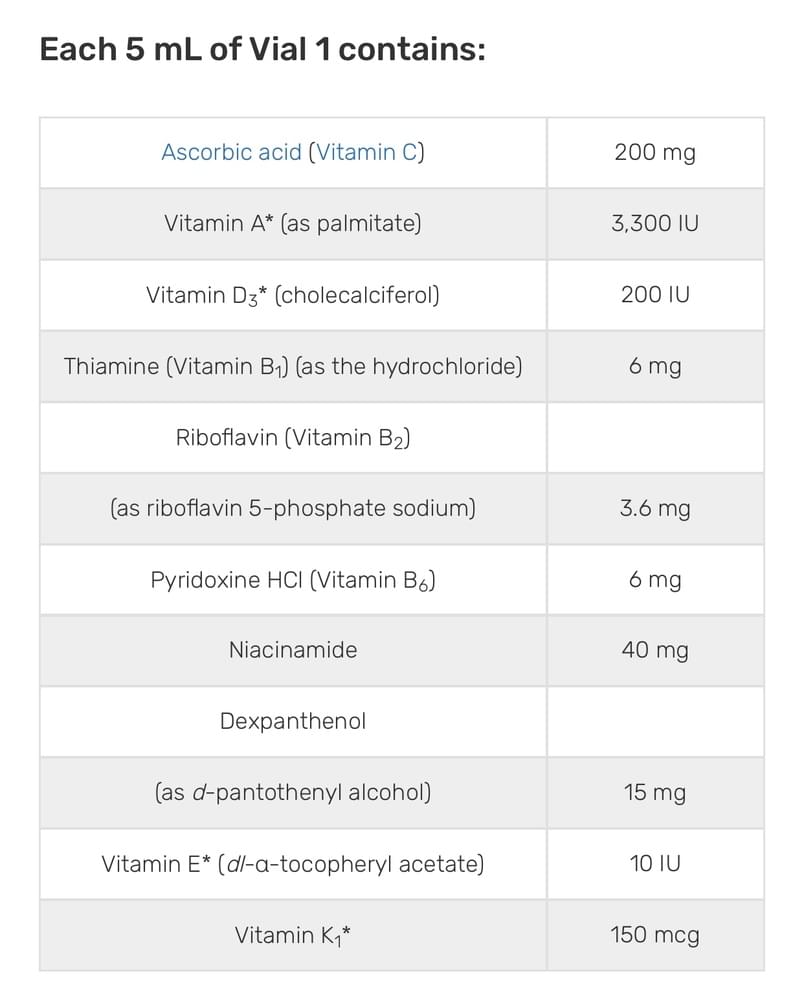Click the Riboflavin (Vitamin B2) cell
This screenshot has width=804, height=1000.
(293, 437)
